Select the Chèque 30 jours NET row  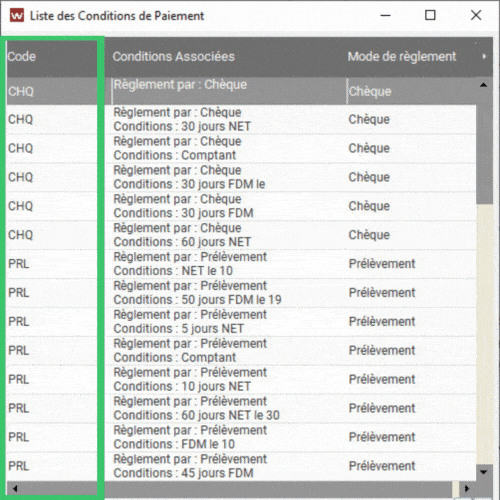[x=241, y=119]
